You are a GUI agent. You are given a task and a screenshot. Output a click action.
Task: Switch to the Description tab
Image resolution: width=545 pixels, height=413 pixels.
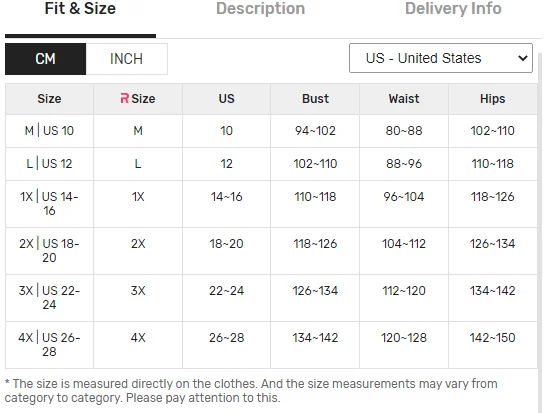pos(260,9)
